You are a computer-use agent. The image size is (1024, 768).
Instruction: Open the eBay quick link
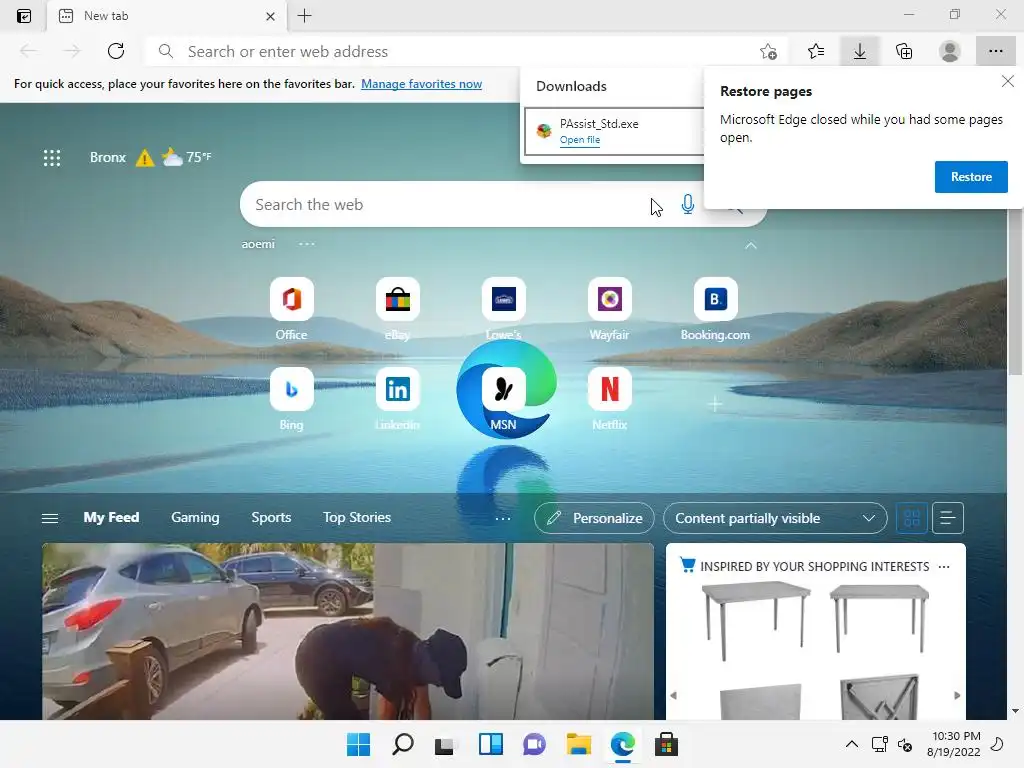(397, 310)
